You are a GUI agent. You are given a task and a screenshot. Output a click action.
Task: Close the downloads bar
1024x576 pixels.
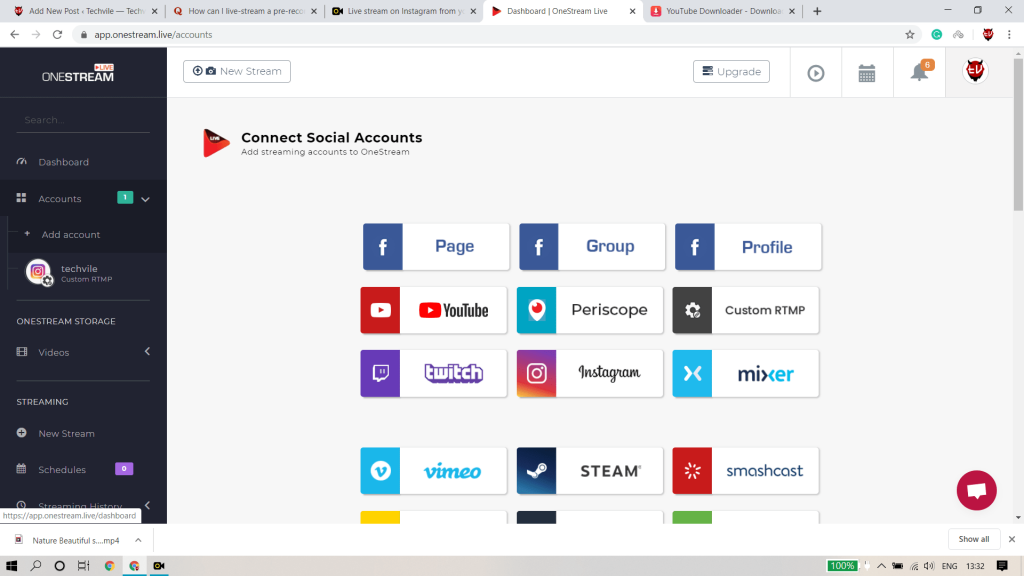tap(1012, 539)
